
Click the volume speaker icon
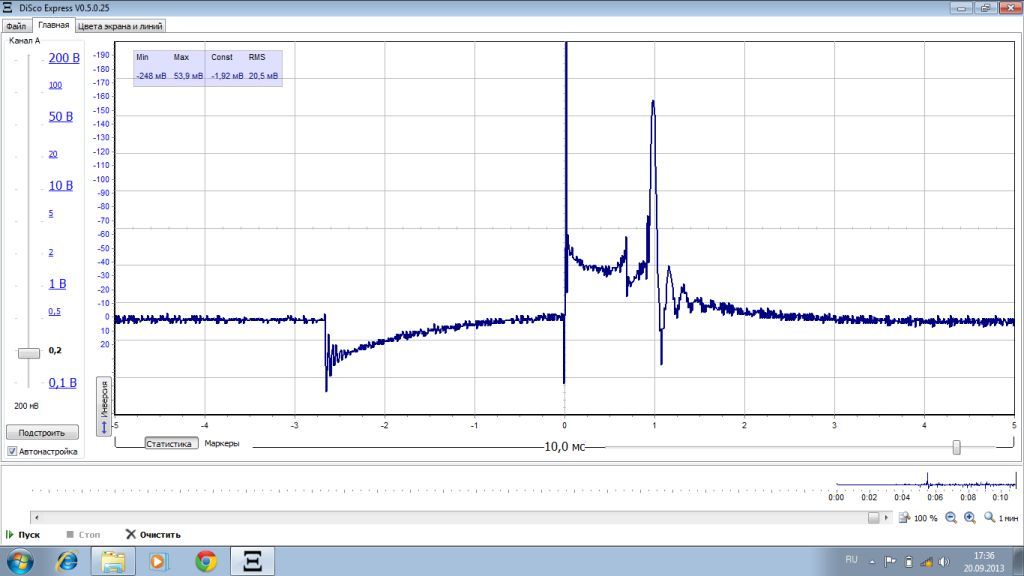pyautogui.click(x=944, y=562)
